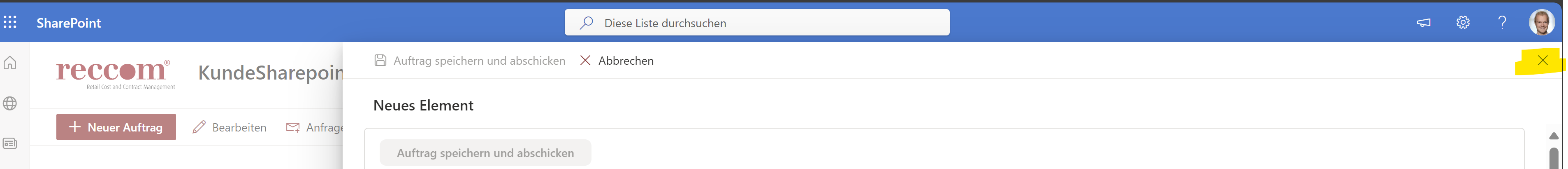
Task: Click the scrollbar up arrow in the form
Action: tap(1553, 136)
